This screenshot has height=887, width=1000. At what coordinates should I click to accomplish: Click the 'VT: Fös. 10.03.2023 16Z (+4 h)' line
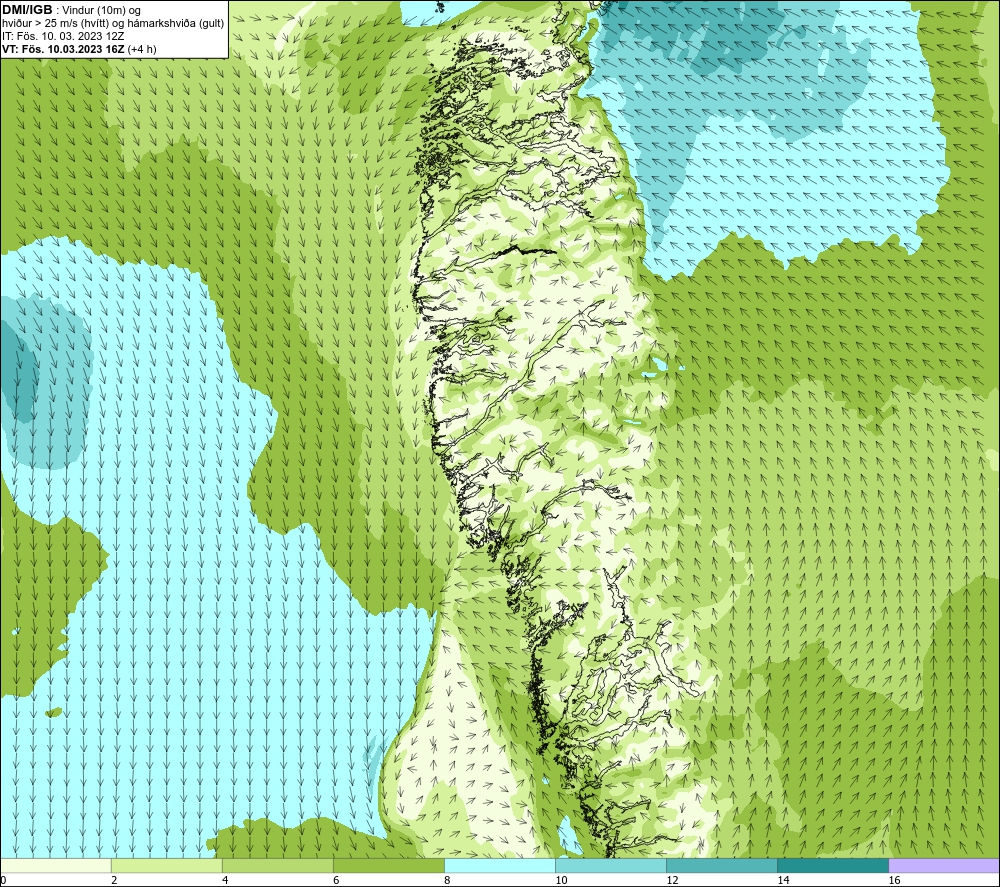click(x=79, y=49)
